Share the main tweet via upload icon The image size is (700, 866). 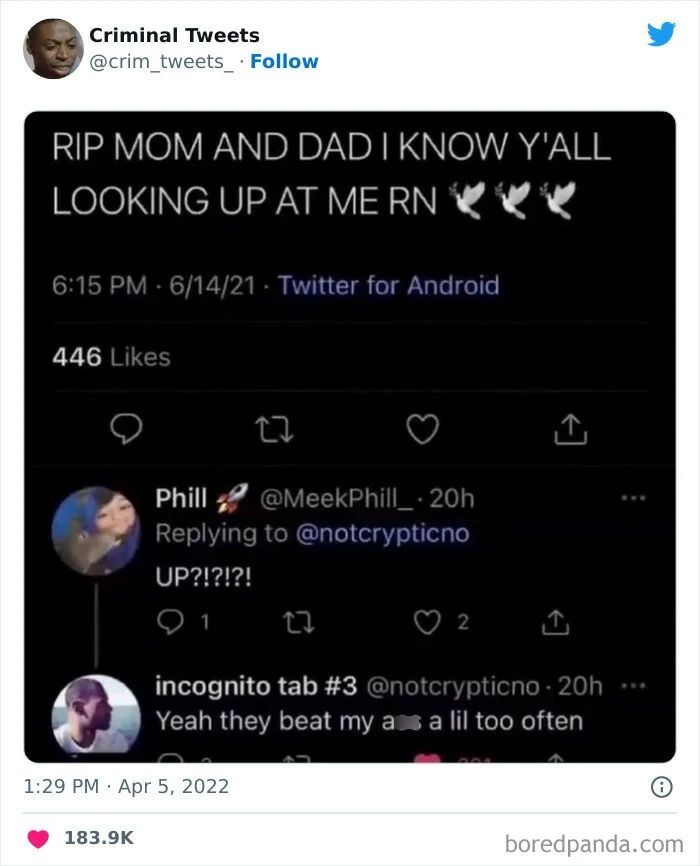click(571, 429)
